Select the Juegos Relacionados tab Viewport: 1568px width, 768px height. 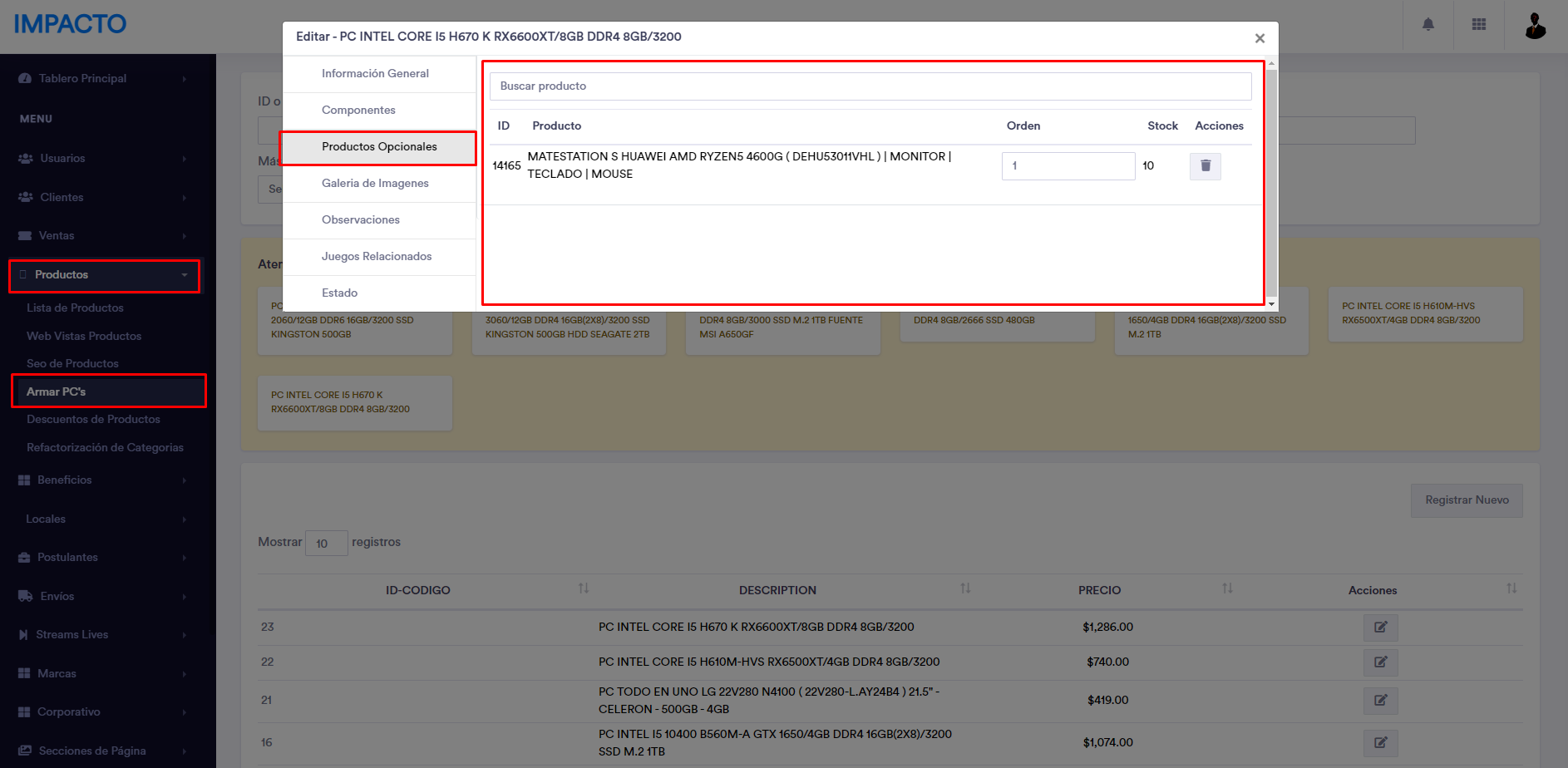pyautogui.click(x=377, y=257)
